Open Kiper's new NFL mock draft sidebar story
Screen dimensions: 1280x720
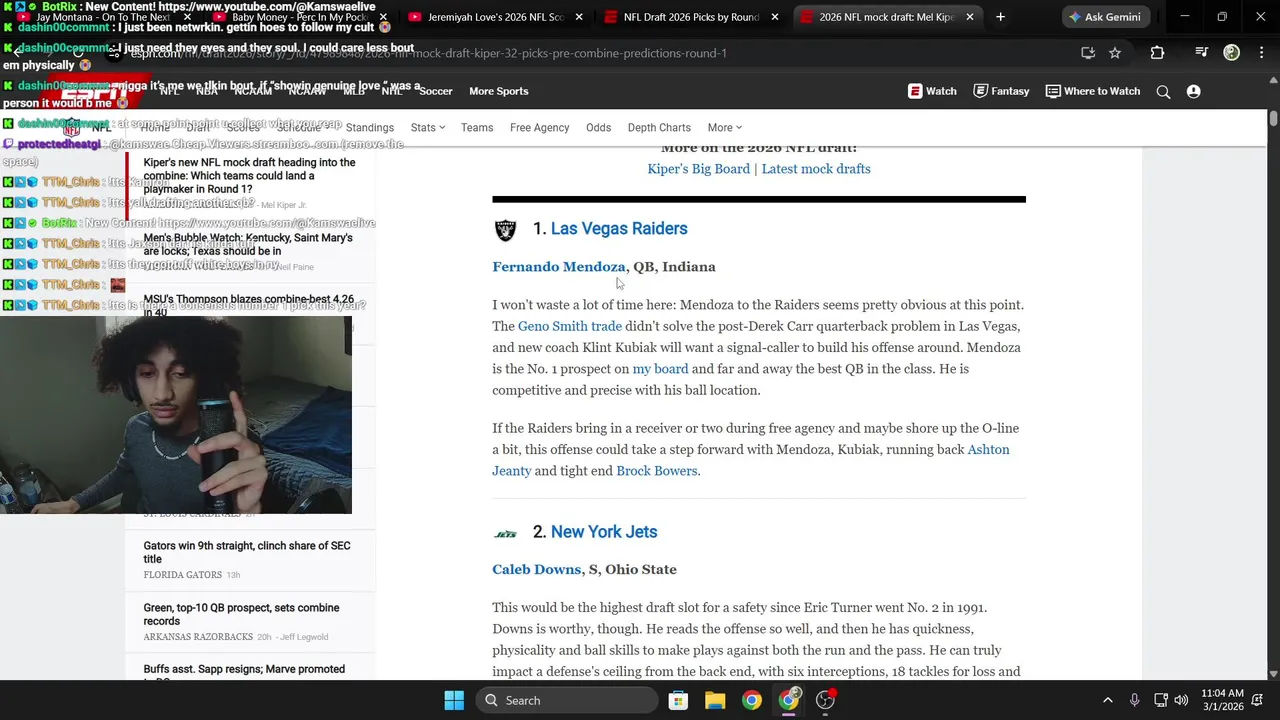[249, 176]
